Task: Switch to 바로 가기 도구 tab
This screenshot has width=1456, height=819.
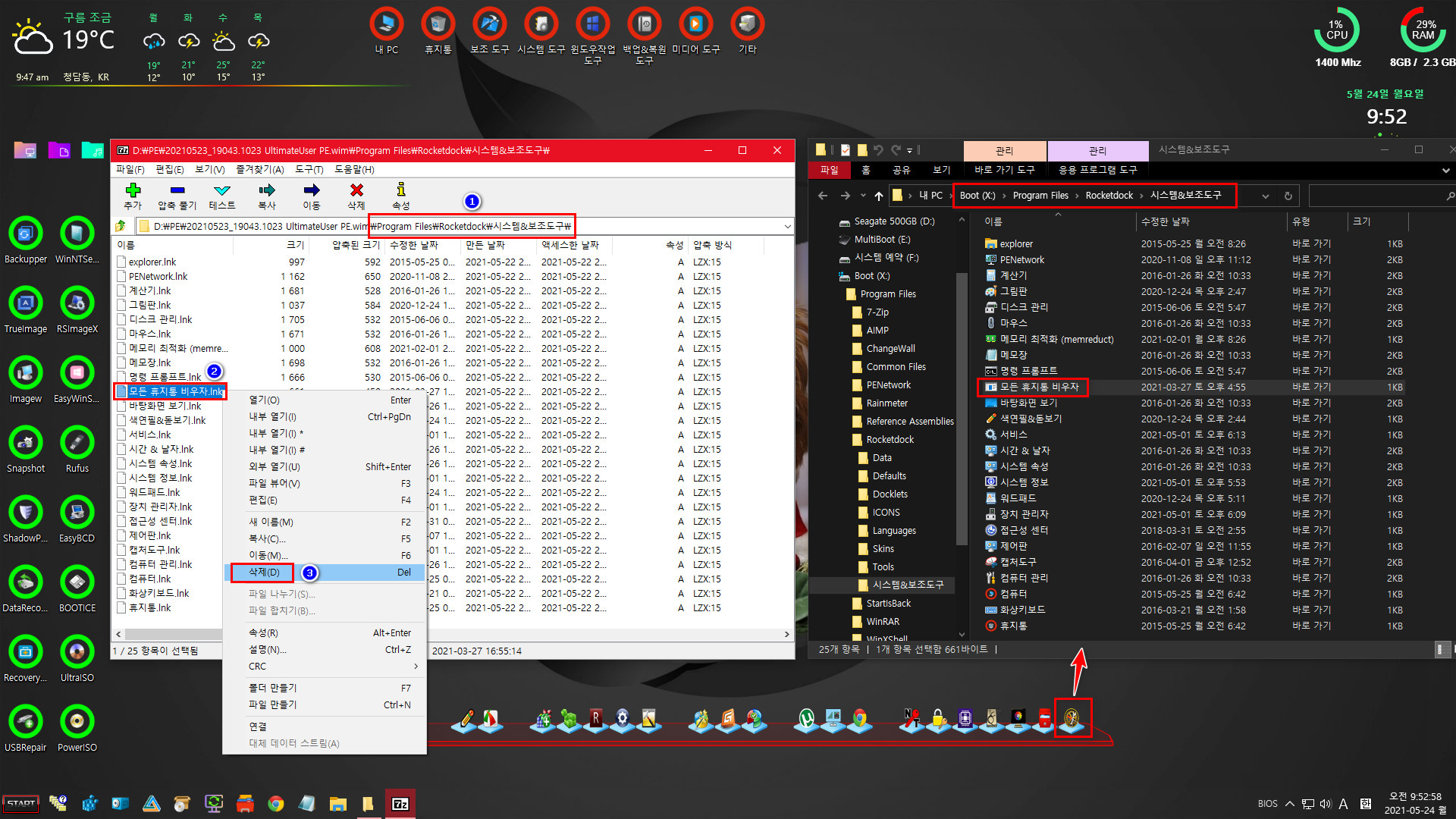Action: pyautogui.click(x=1004, y=171)
